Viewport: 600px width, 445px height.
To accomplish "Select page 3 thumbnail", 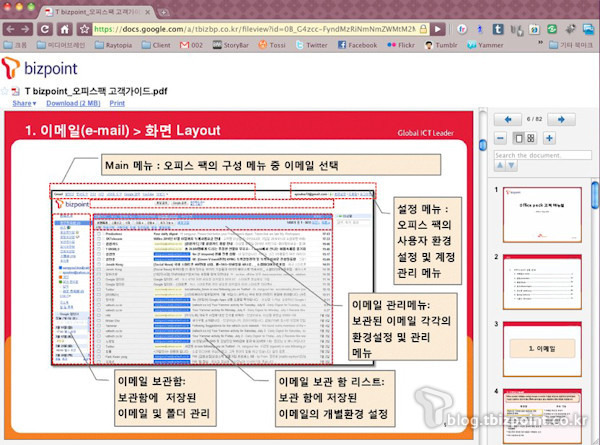I will tap(542, 349).
